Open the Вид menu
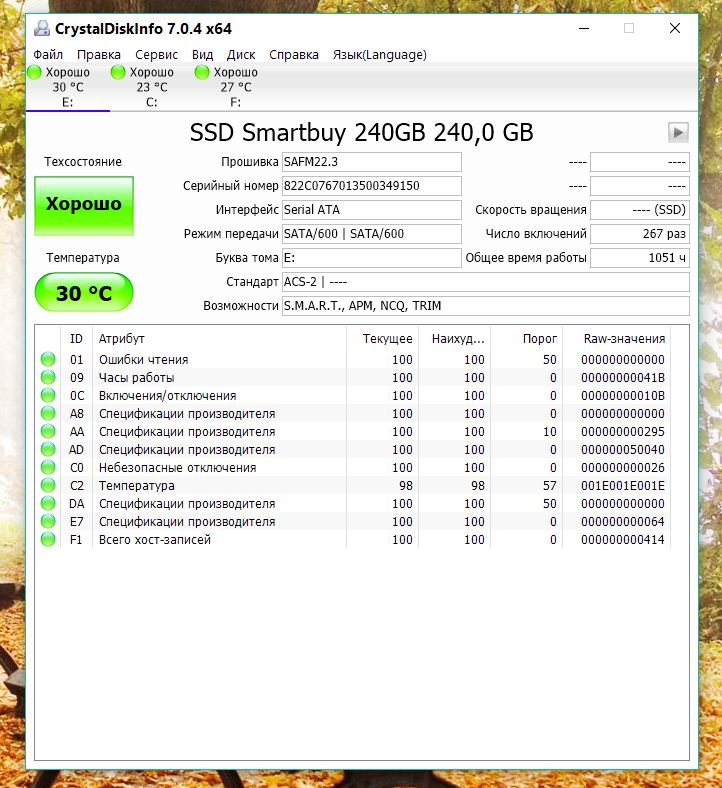 (x=202, y=54)
